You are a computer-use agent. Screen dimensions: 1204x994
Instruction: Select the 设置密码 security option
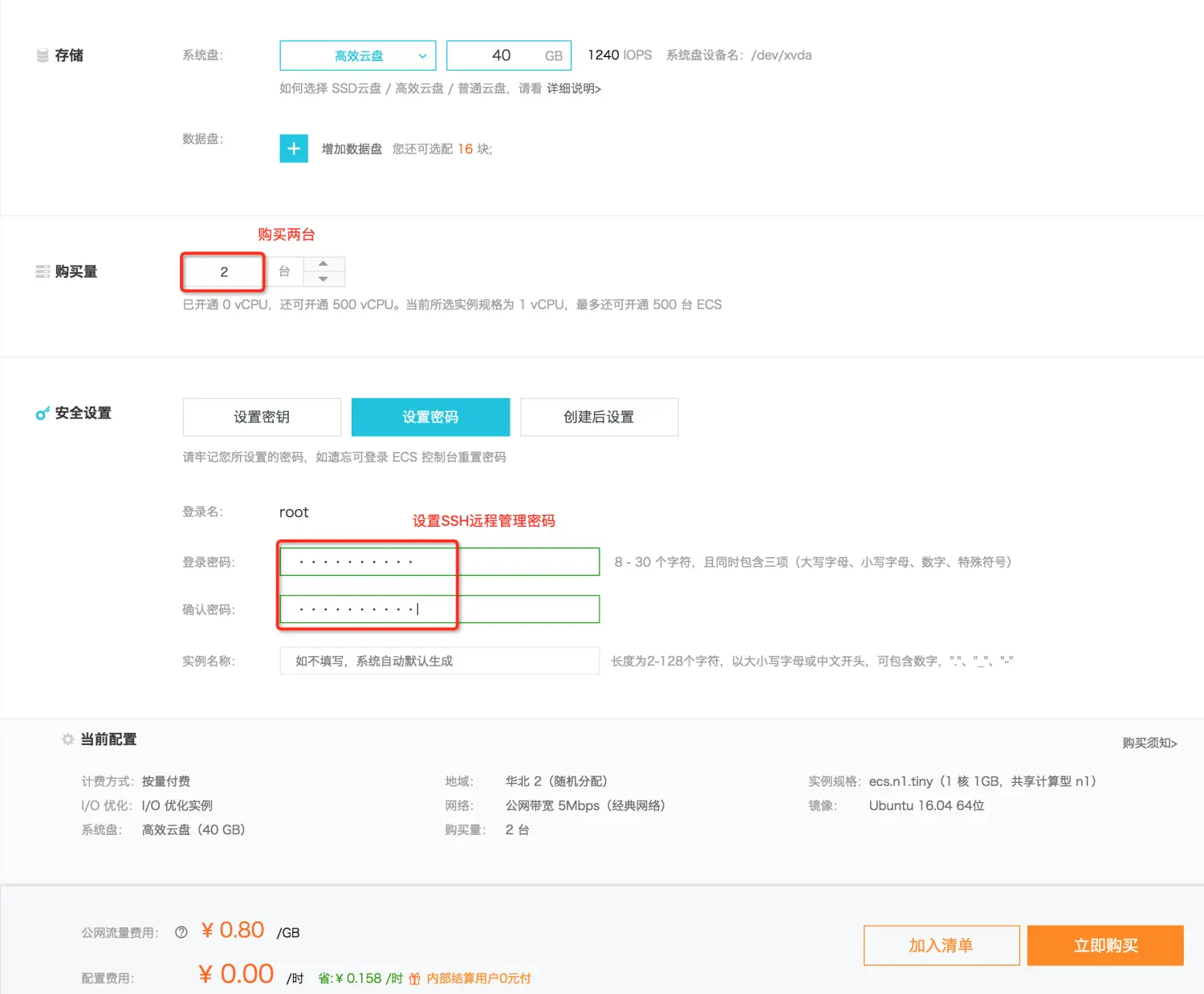tap(430, 417)
